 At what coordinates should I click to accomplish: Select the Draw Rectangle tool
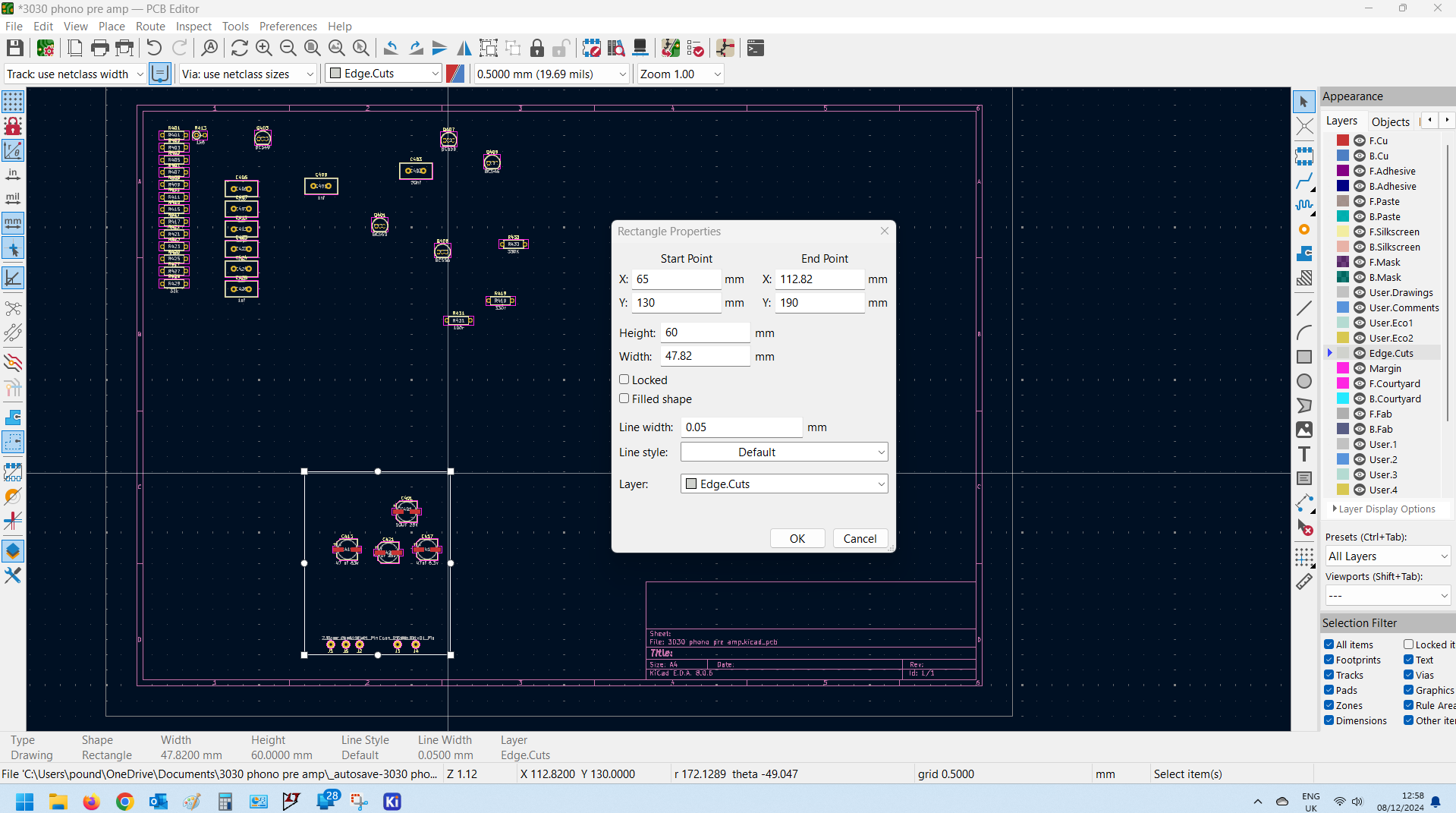[x=1304, y=357]
